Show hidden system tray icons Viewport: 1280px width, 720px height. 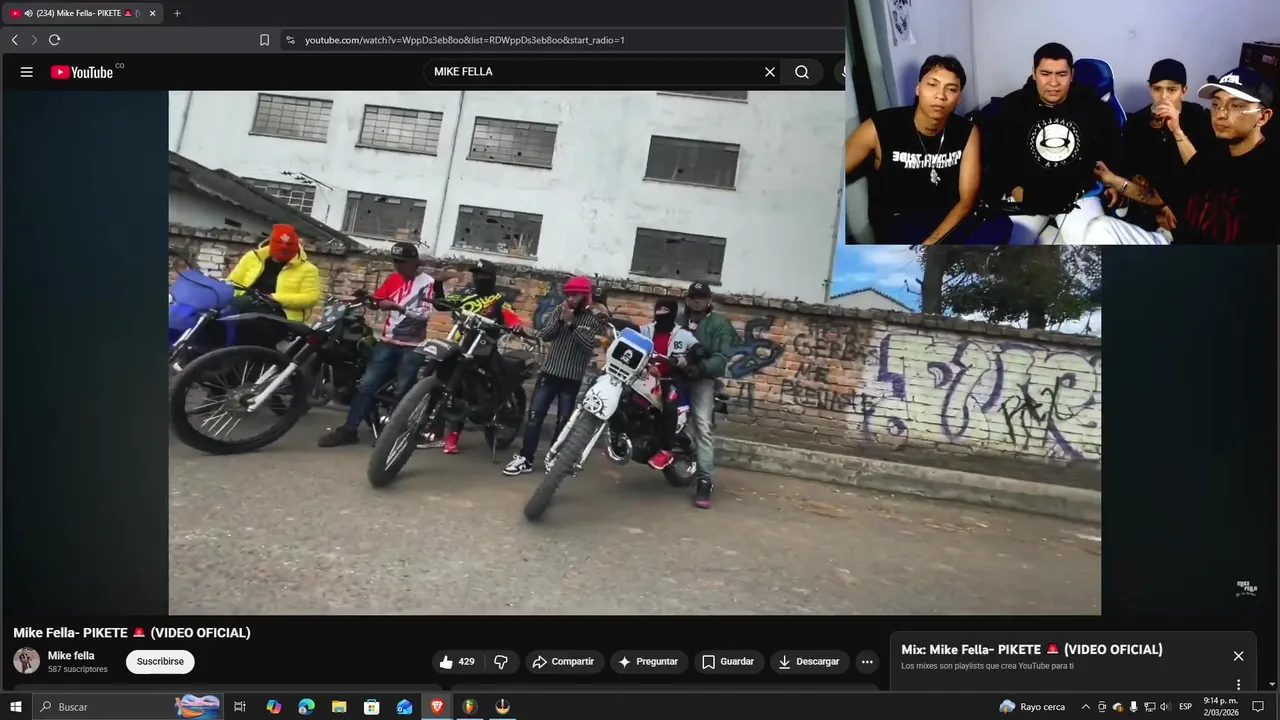(x=1085, y=707)
